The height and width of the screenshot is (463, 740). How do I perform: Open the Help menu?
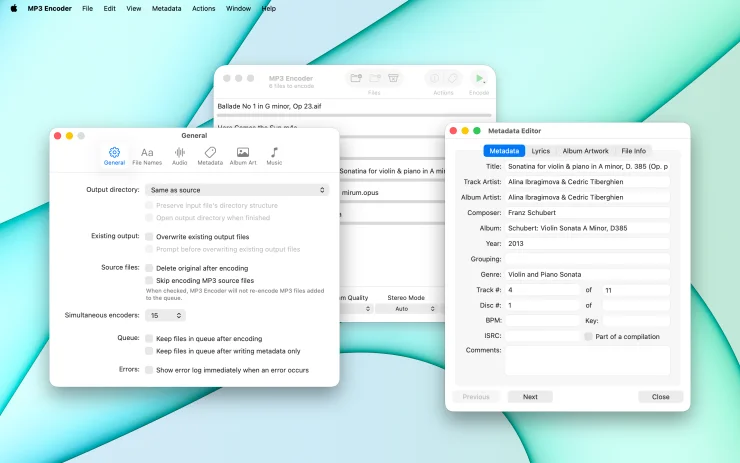[269, 8]
